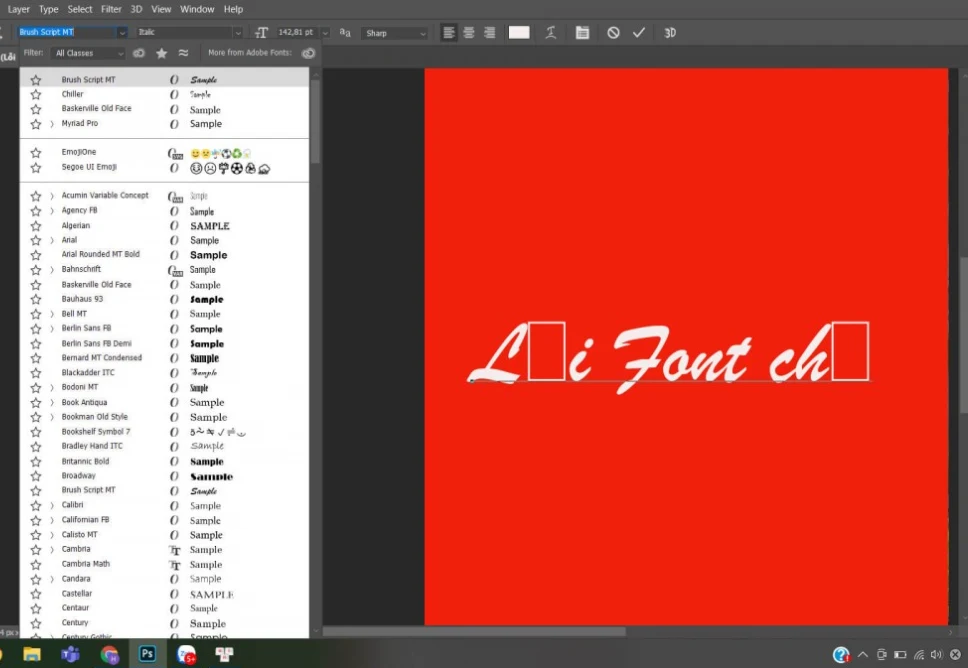This screenshot has width=968, height=668.
Task: Click the font size T icon
Action: (262, 33)
